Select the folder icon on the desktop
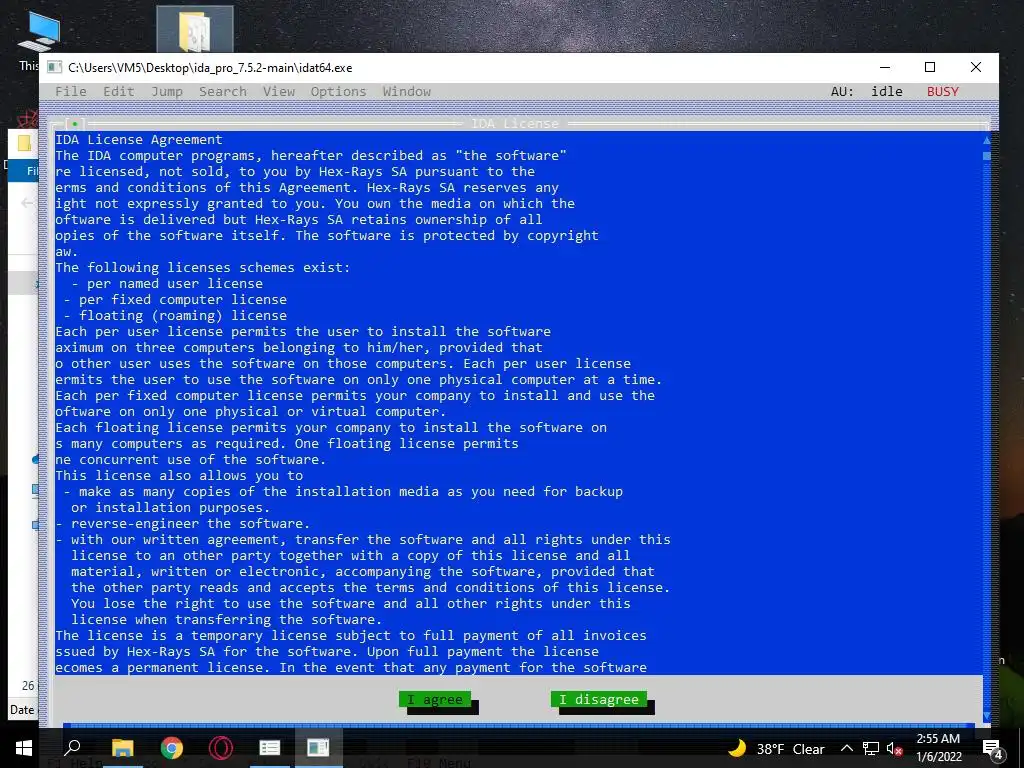1024x768 pixels. point(195,29)
